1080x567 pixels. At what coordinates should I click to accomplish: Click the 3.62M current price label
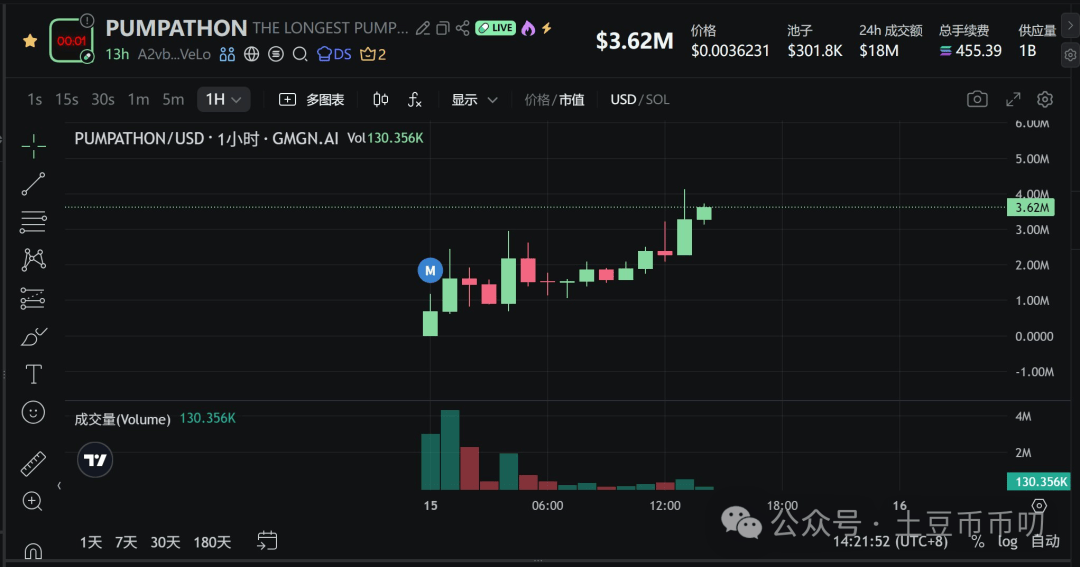1030,207
